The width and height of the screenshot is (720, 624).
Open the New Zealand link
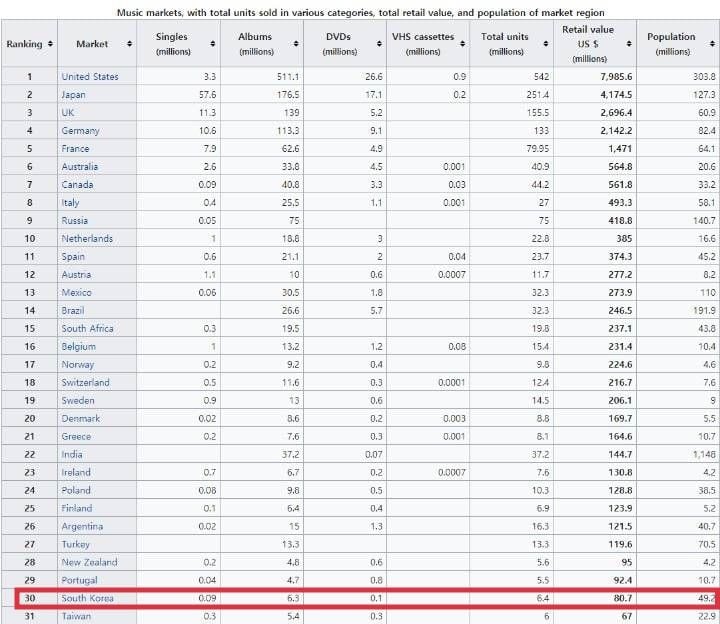[89, 563]
